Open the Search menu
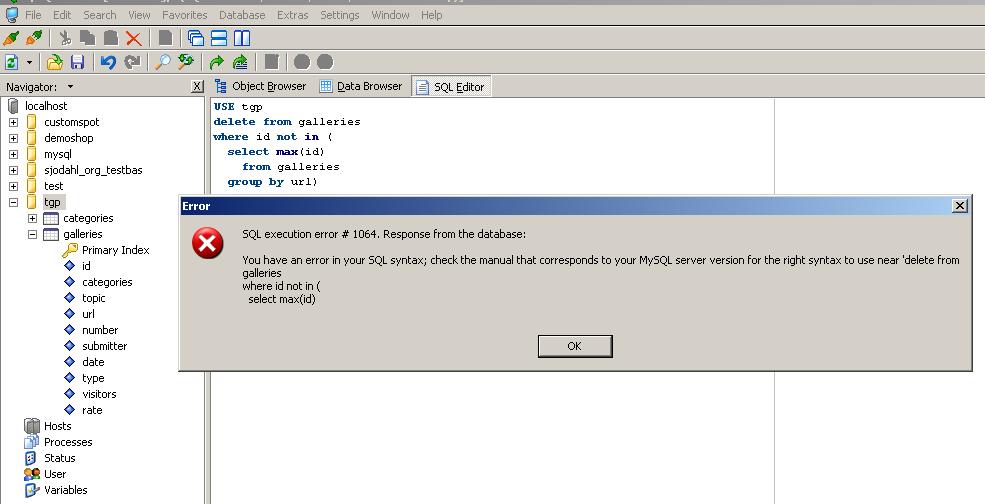Image resolution: width=985 pixels, height=504 pixels. coord(99,14)
